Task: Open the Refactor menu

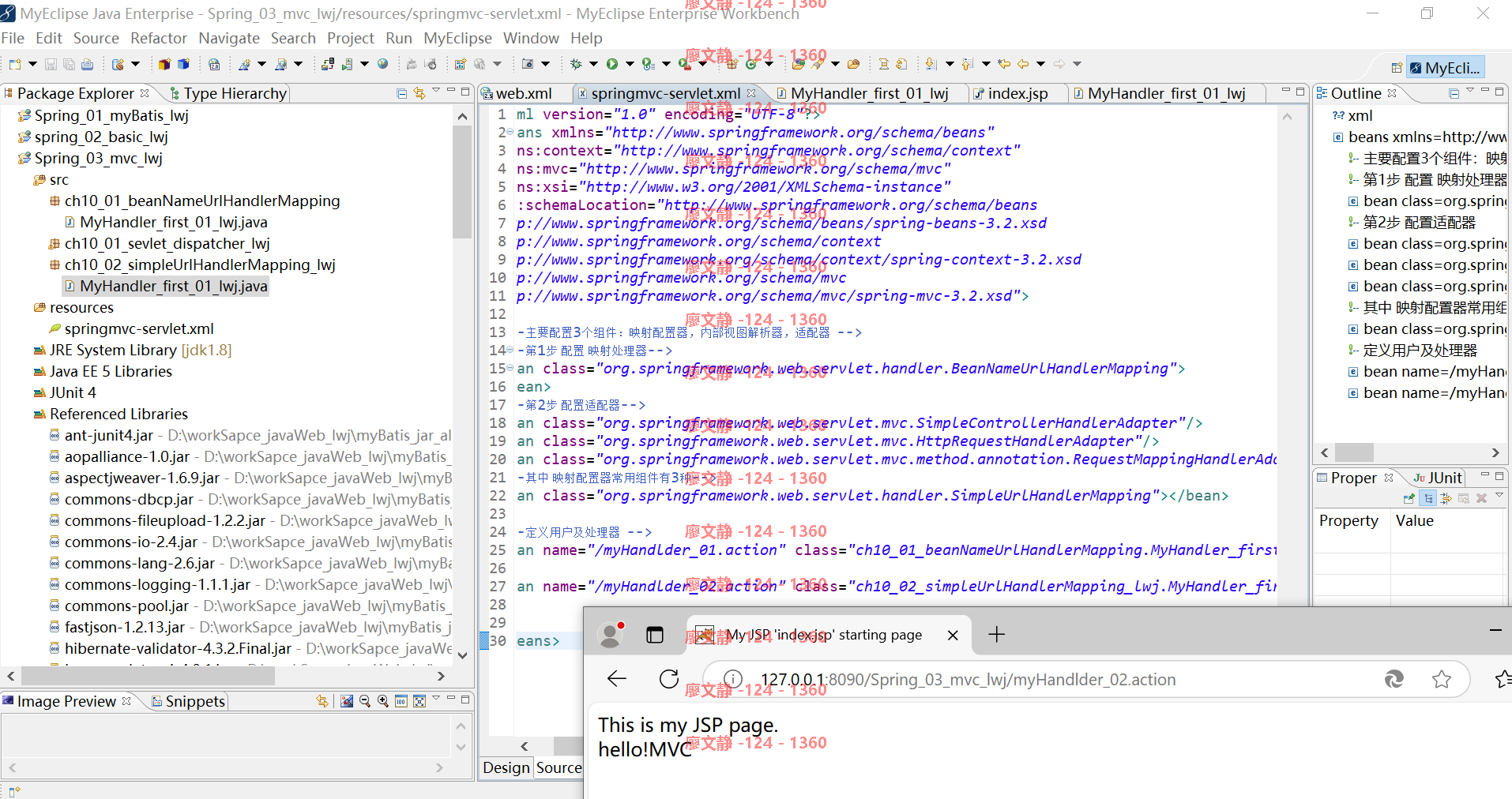Action: [159, 38]
